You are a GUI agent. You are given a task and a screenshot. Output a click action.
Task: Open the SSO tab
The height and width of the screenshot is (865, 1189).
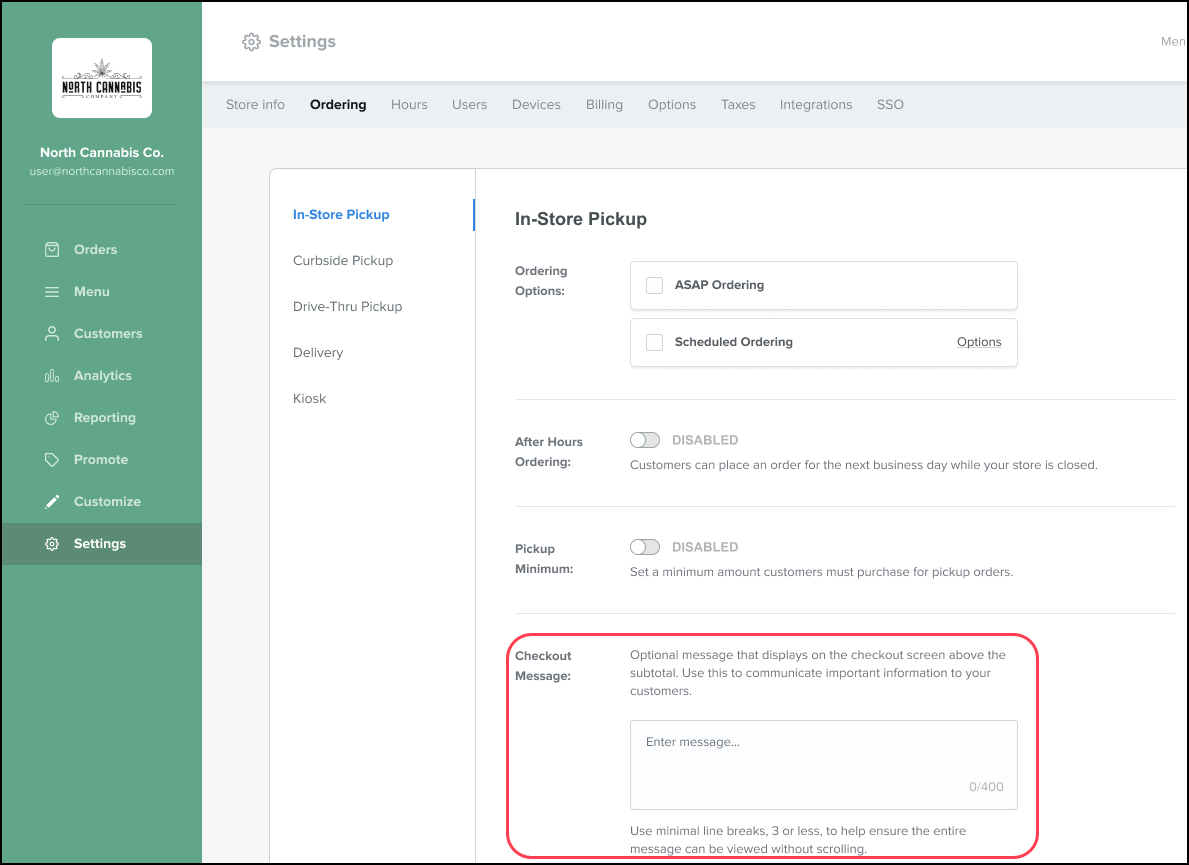890,105
